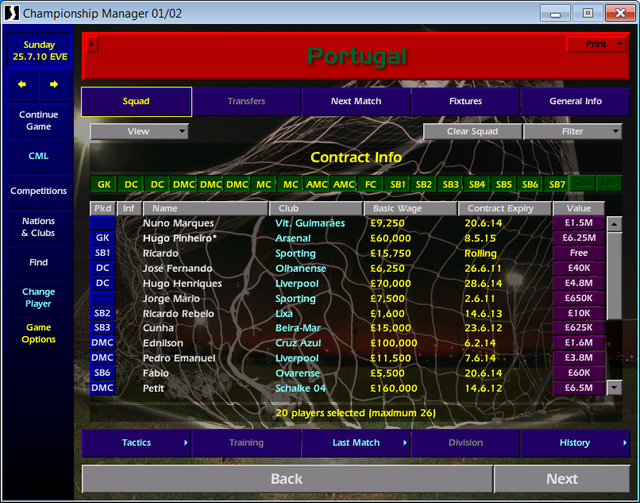Open club Schalke 04
Screen dimensions: 640x503
300,388
